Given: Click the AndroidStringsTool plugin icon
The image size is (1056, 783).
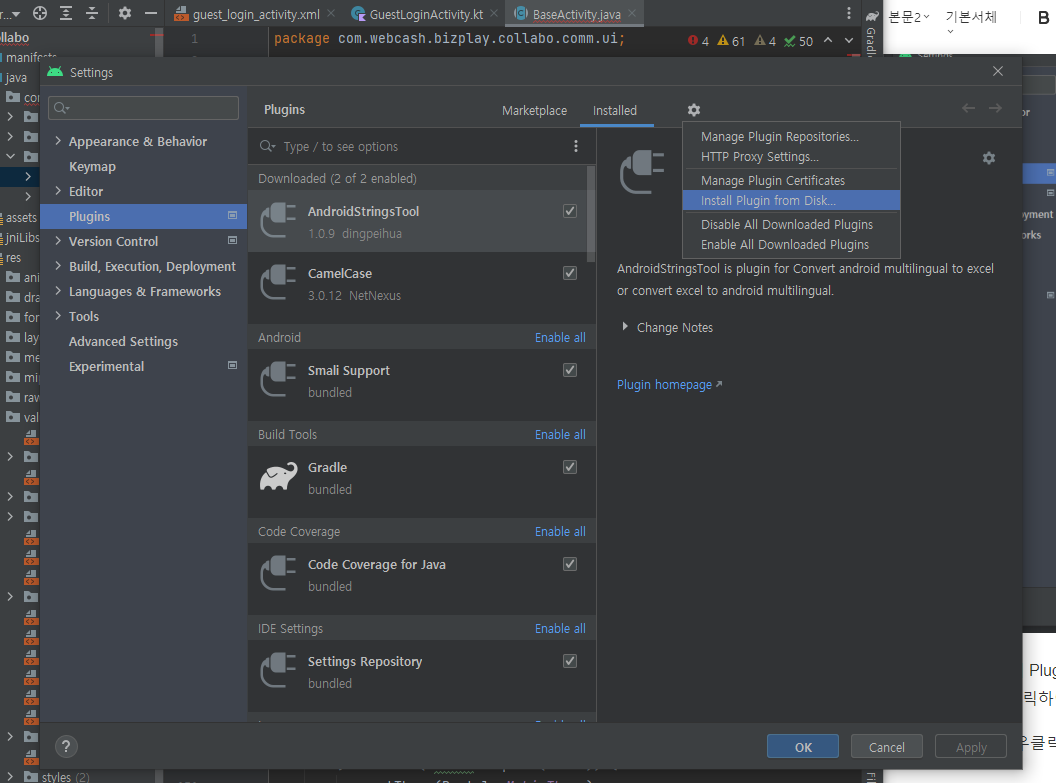Looking at the screenshot, I should click(x=278, y=221).
